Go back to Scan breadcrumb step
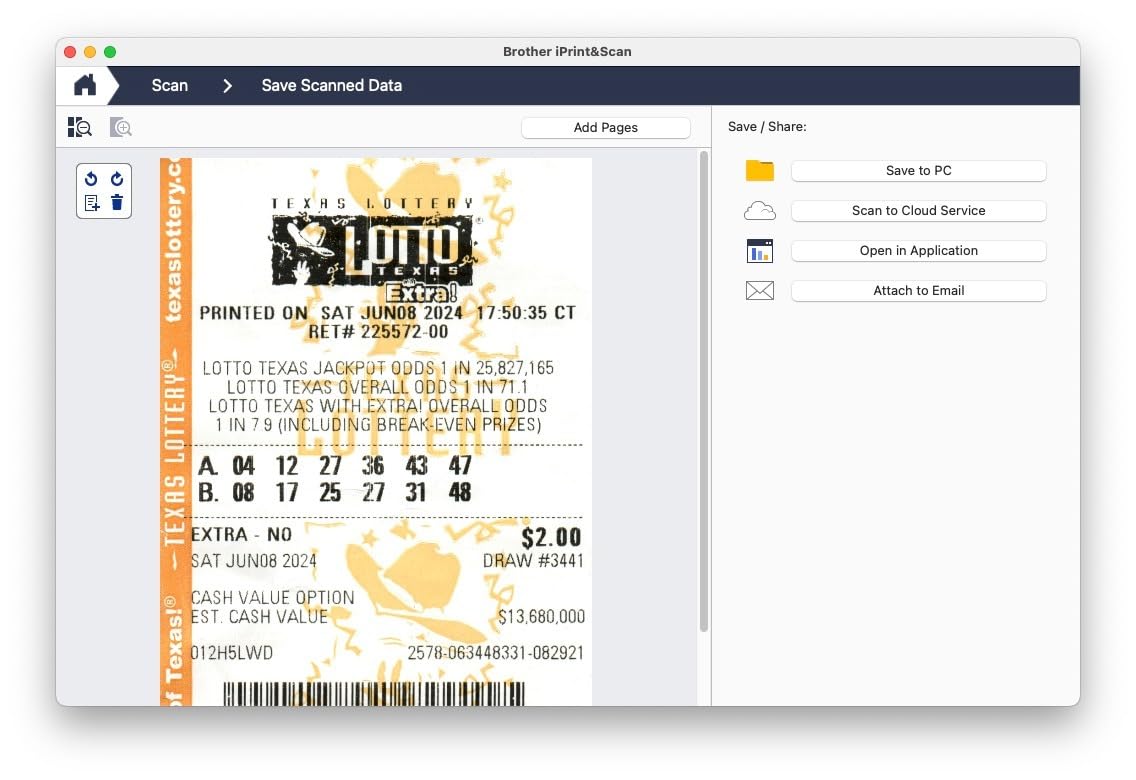Viewport: 1136px width, 780px height. click(169, 86)
